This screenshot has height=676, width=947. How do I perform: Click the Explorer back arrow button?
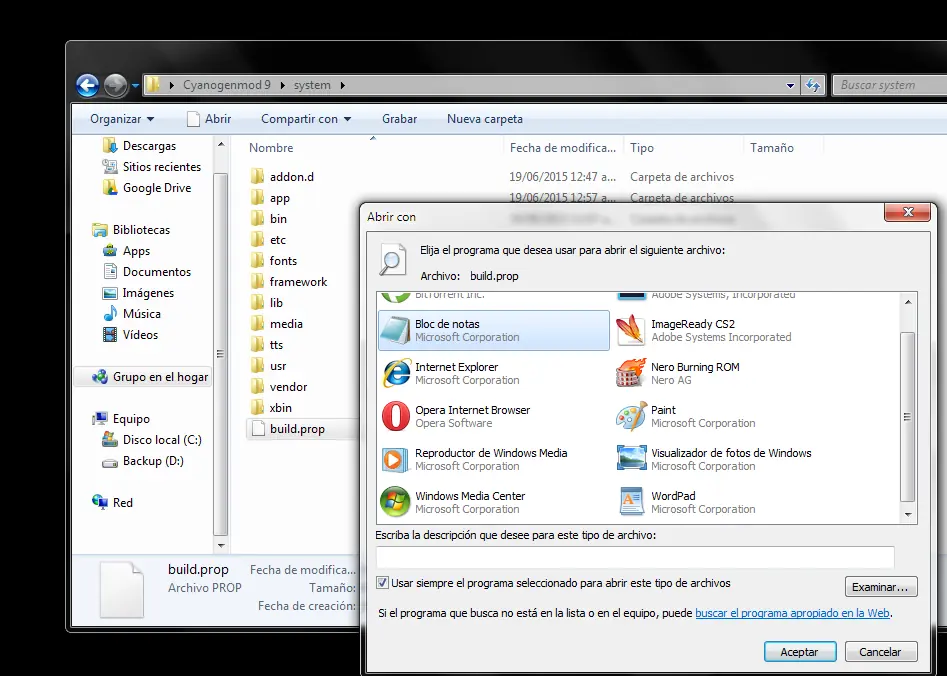click(x=88, y=85)
